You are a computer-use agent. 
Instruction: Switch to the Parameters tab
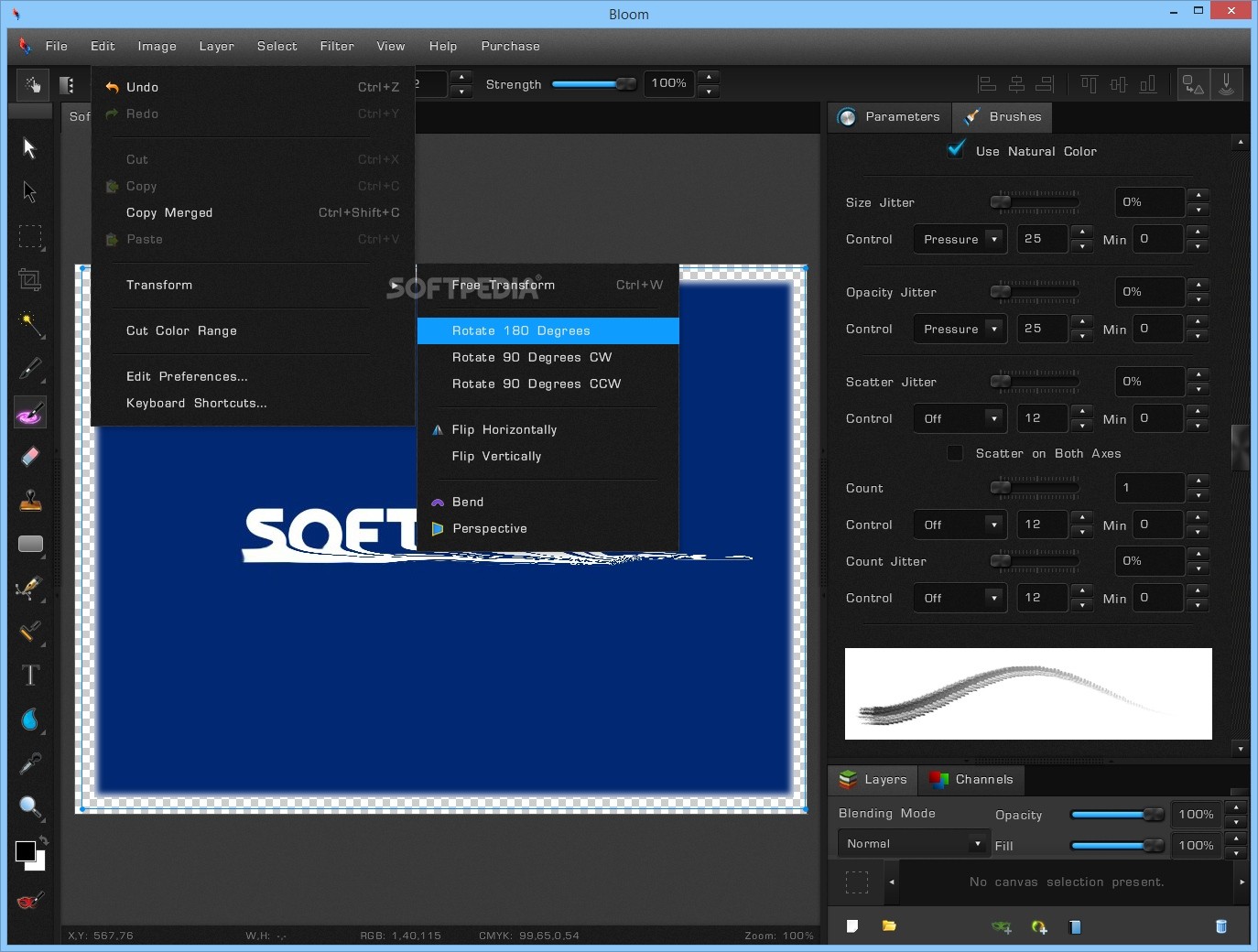889,116
